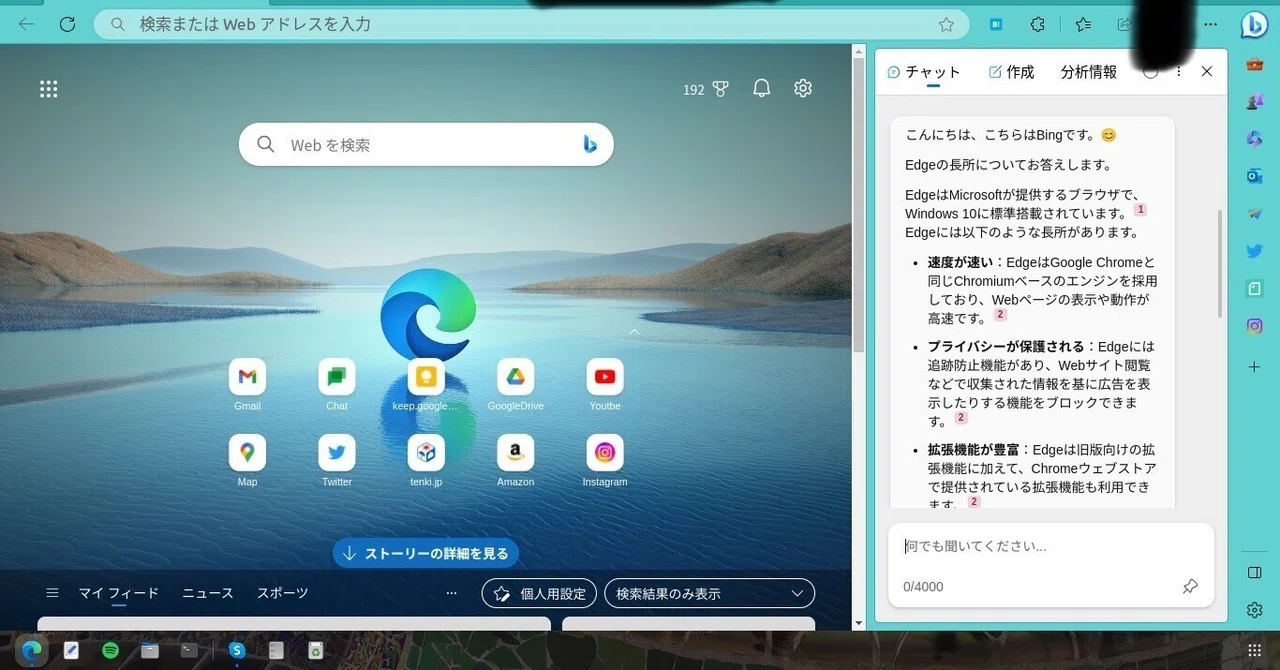Click the Bing icon in the Web search box

(590, 145)
